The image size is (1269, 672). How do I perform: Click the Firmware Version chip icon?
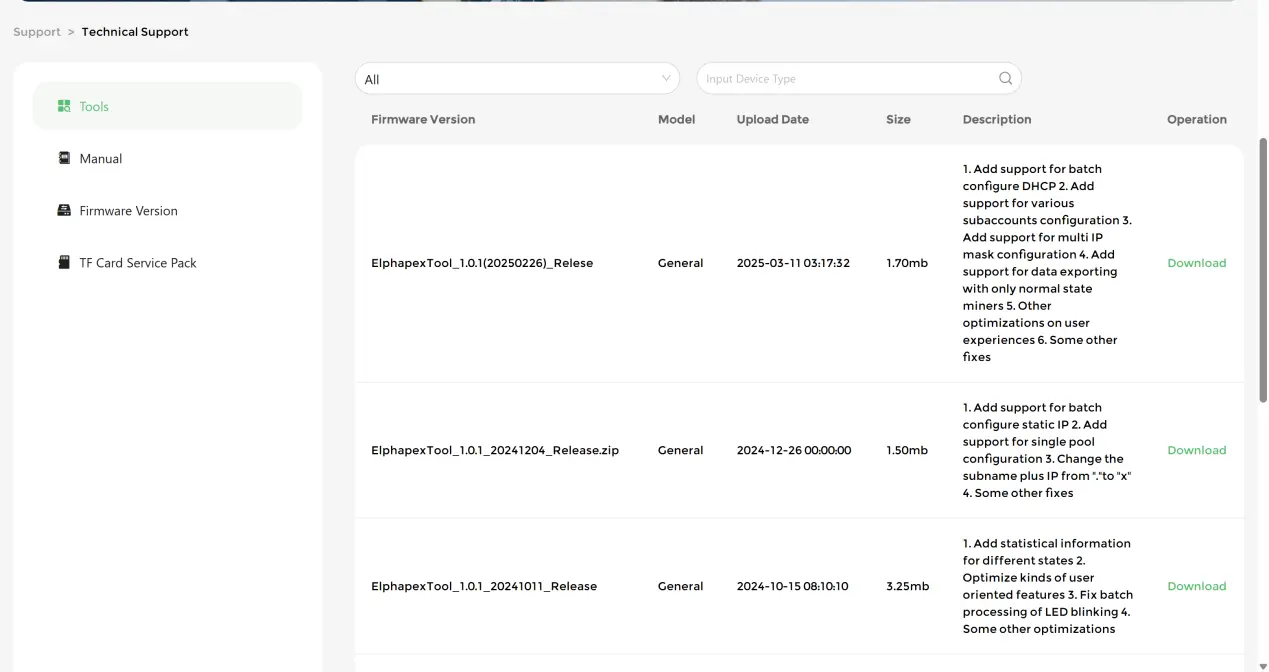64,210
